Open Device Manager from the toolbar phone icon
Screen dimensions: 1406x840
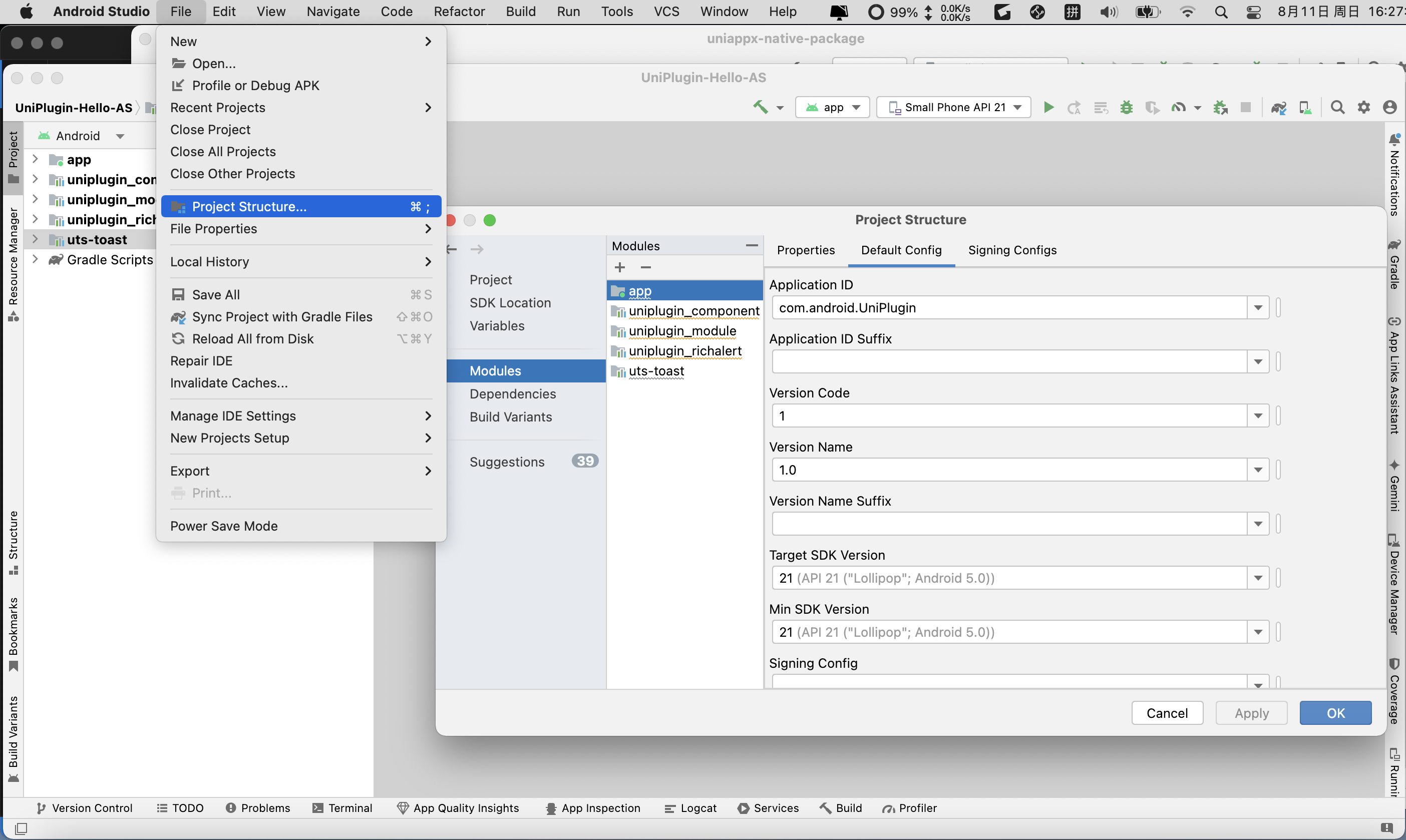(1305, 107)
